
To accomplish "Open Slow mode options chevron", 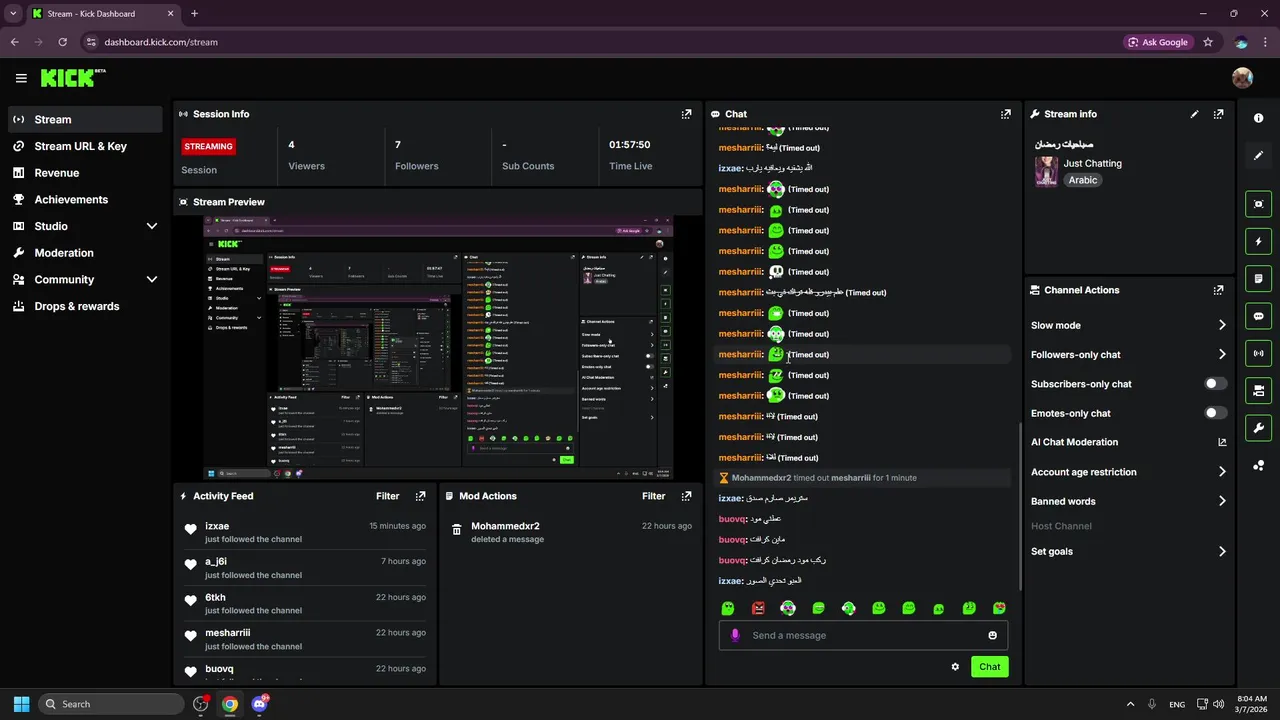I will coord(1222,325).
